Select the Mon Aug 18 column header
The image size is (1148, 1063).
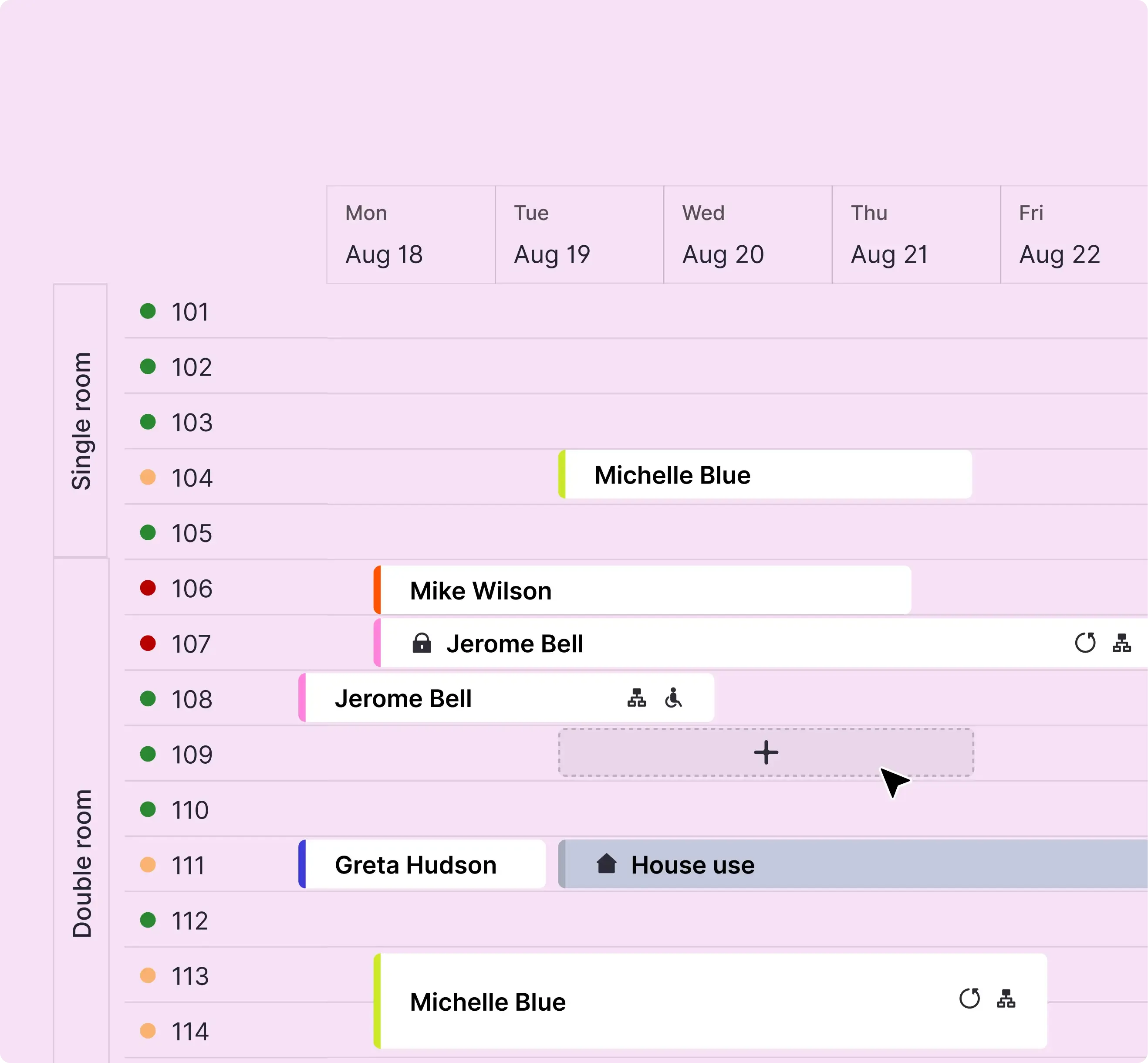point(410,235)
